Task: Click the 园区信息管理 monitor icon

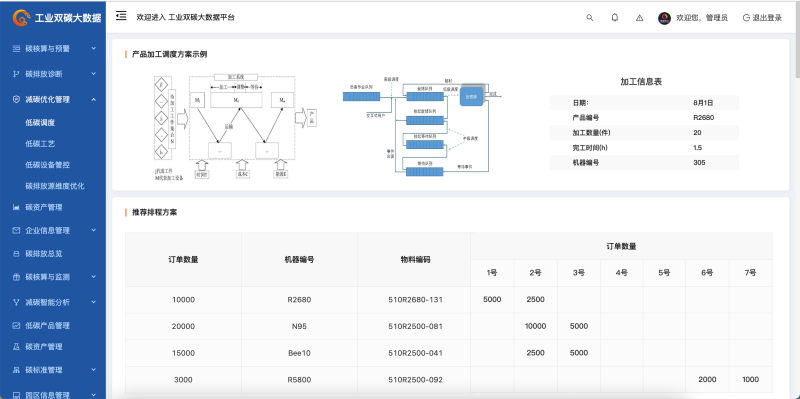Action: click(16, 395)
